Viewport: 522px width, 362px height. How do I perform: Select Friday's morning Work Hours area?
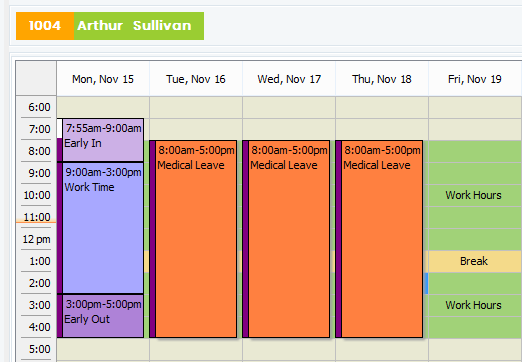(475, 195)
